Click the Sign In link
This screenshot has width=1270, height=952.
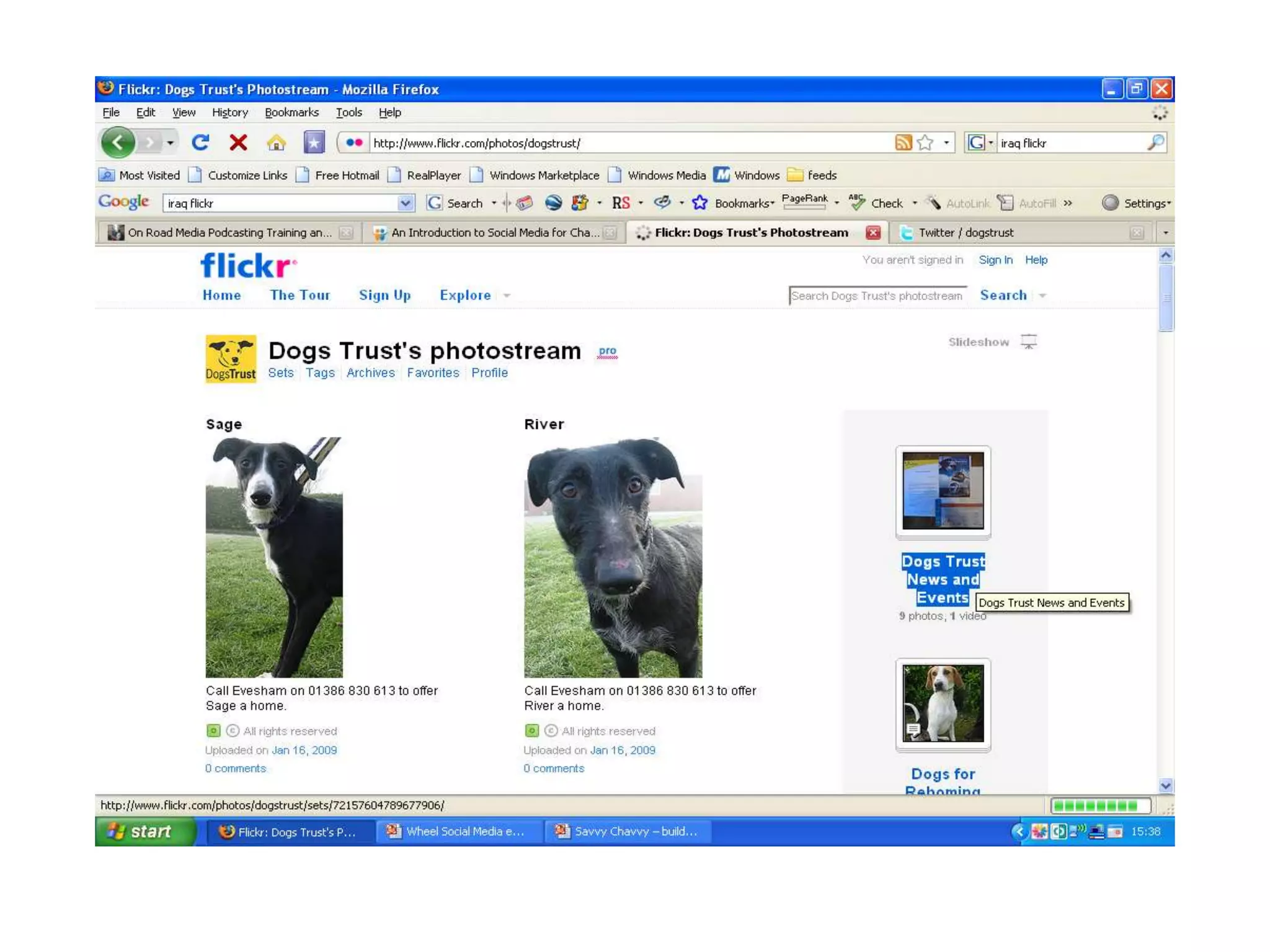995,260
